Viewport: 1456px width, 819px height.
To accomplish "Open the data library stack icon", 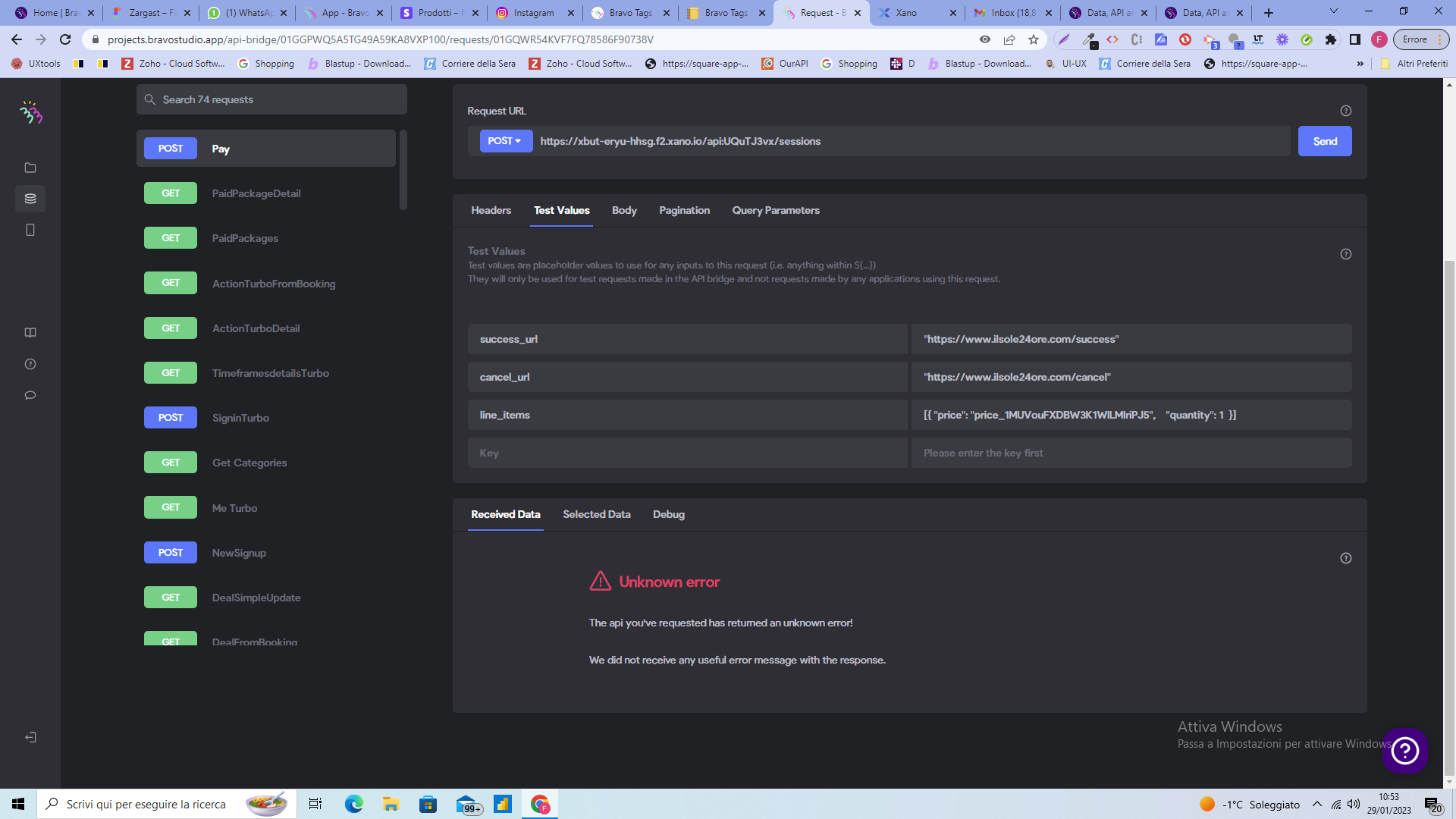I will pos(30,199).
